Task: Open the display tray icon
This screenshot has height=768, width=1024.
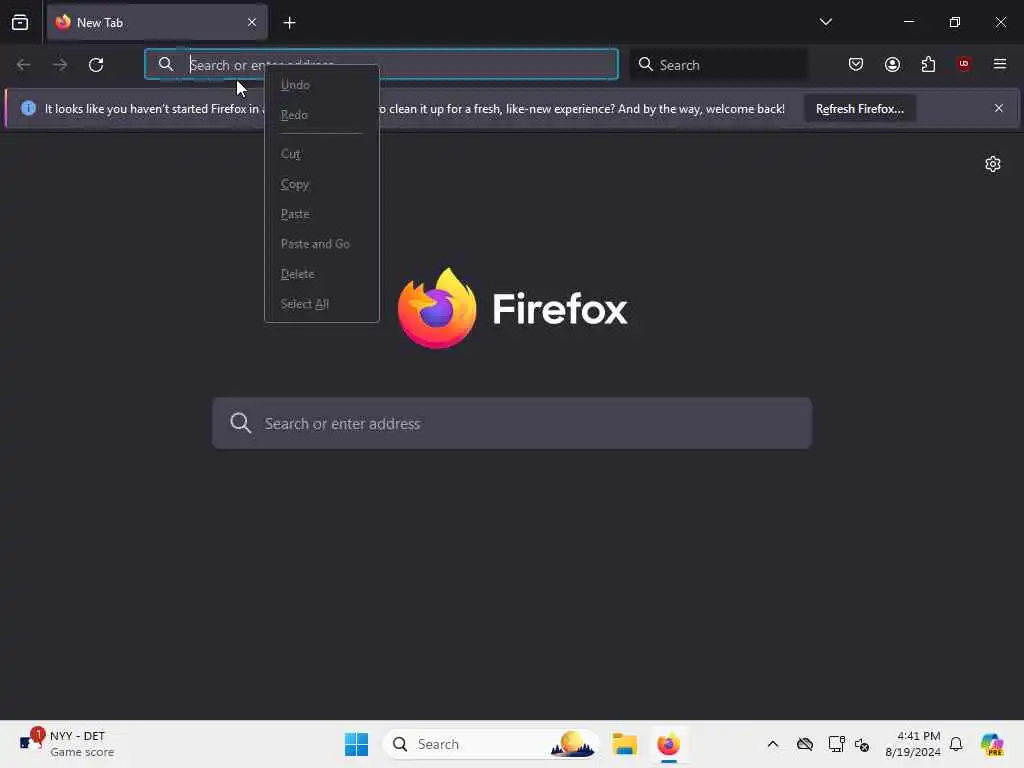Action: click(x=836, y=744)
